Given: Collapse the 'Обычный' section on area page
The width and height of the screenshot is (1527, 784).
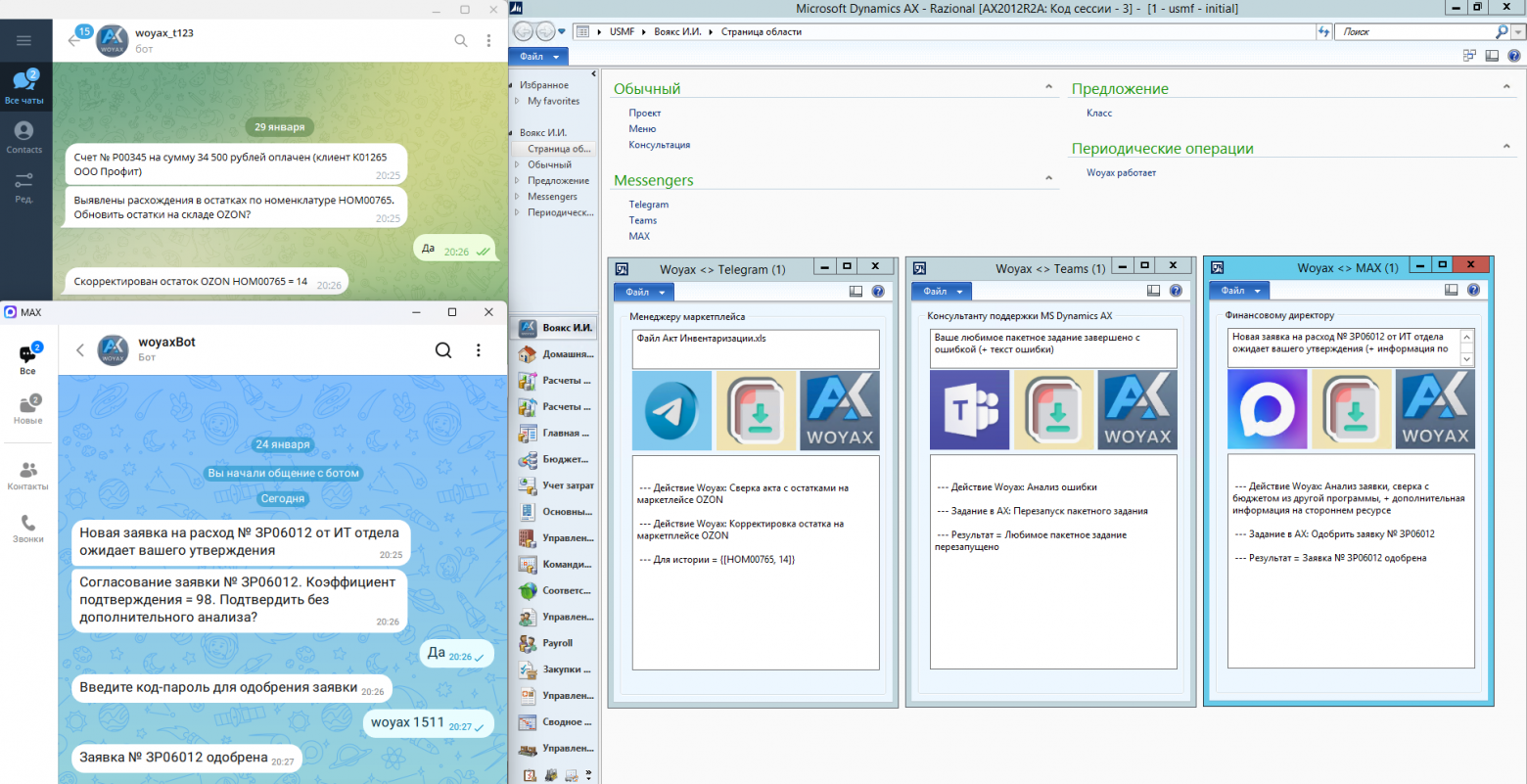Looking at the screenshot, I should [x=1049, y=88].
